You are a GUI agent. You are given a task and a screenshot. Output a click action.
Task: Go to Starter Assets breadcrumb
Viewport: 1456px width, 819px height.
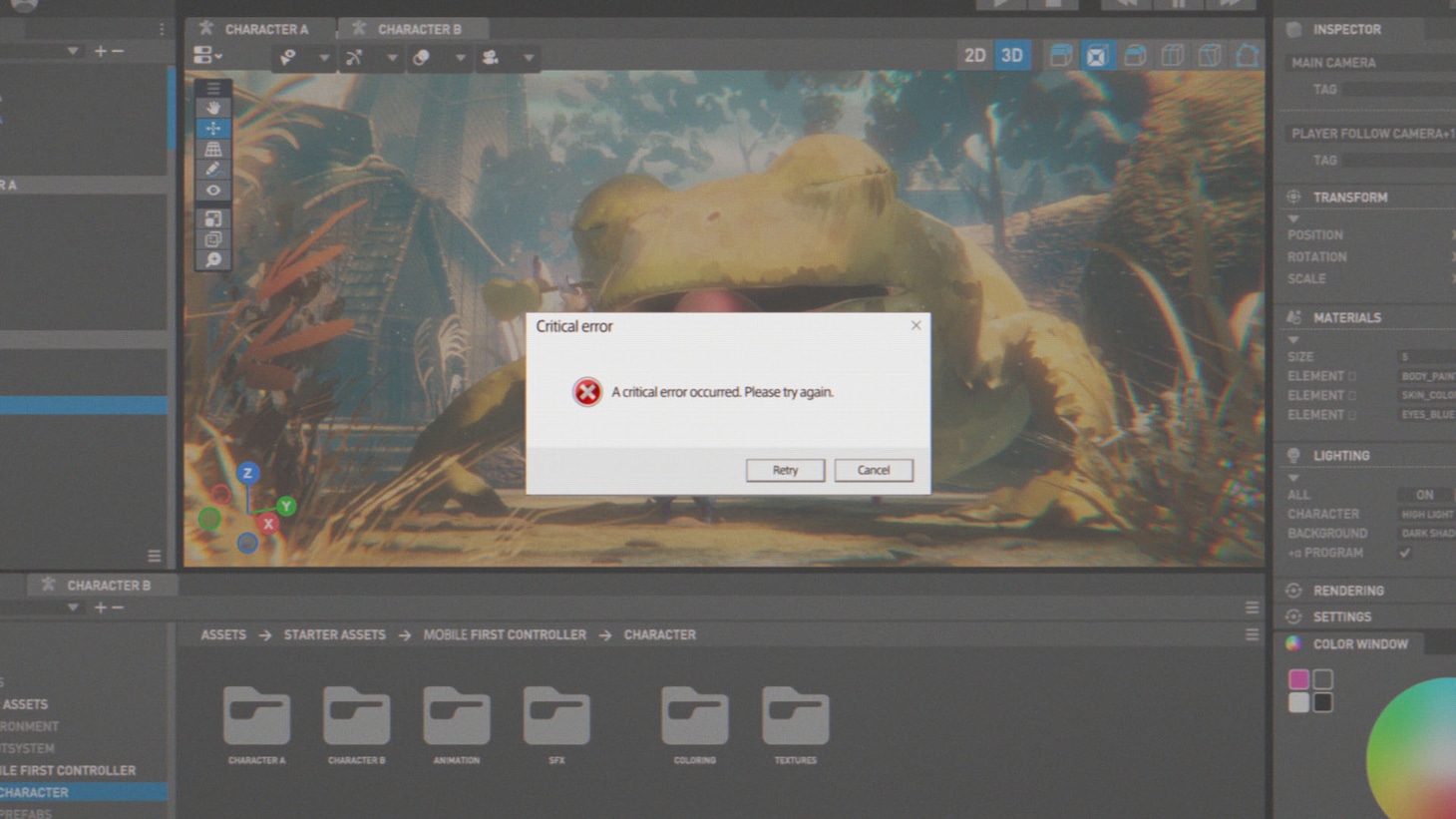click(334, 634)
